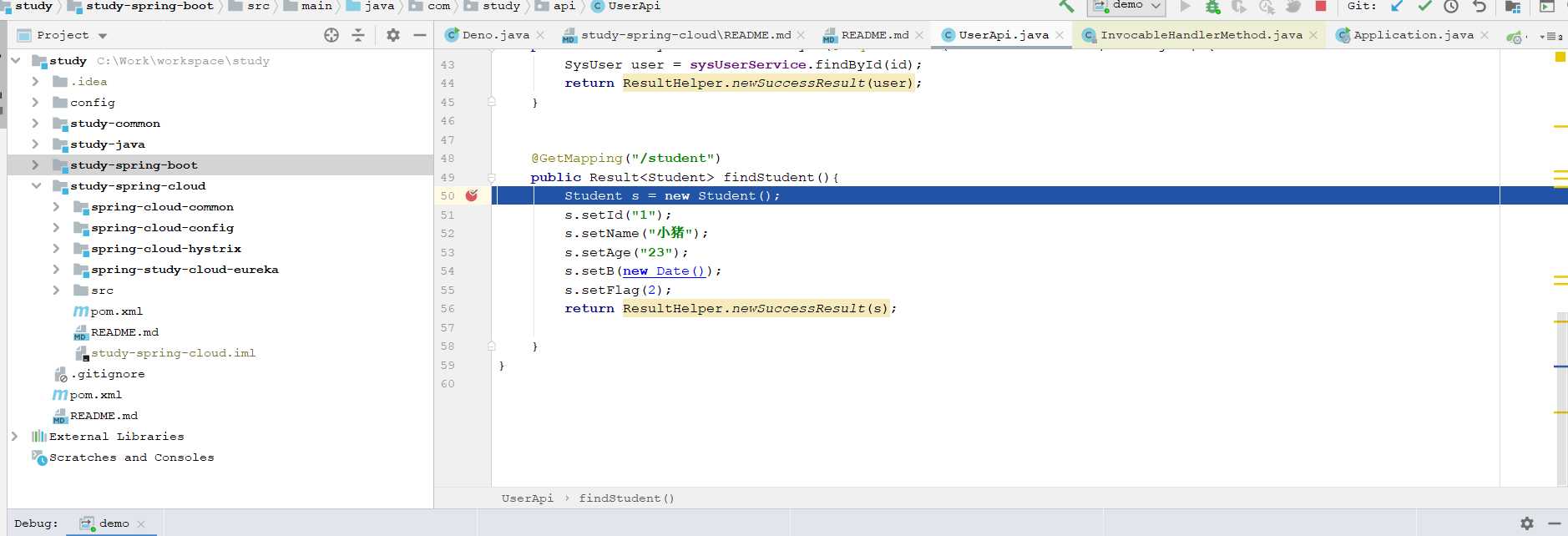Image resolution: width=1568 pixels, height=536 pixels.
Task: Show hidden editor tabs list
Action: (x=1551, y=36)
